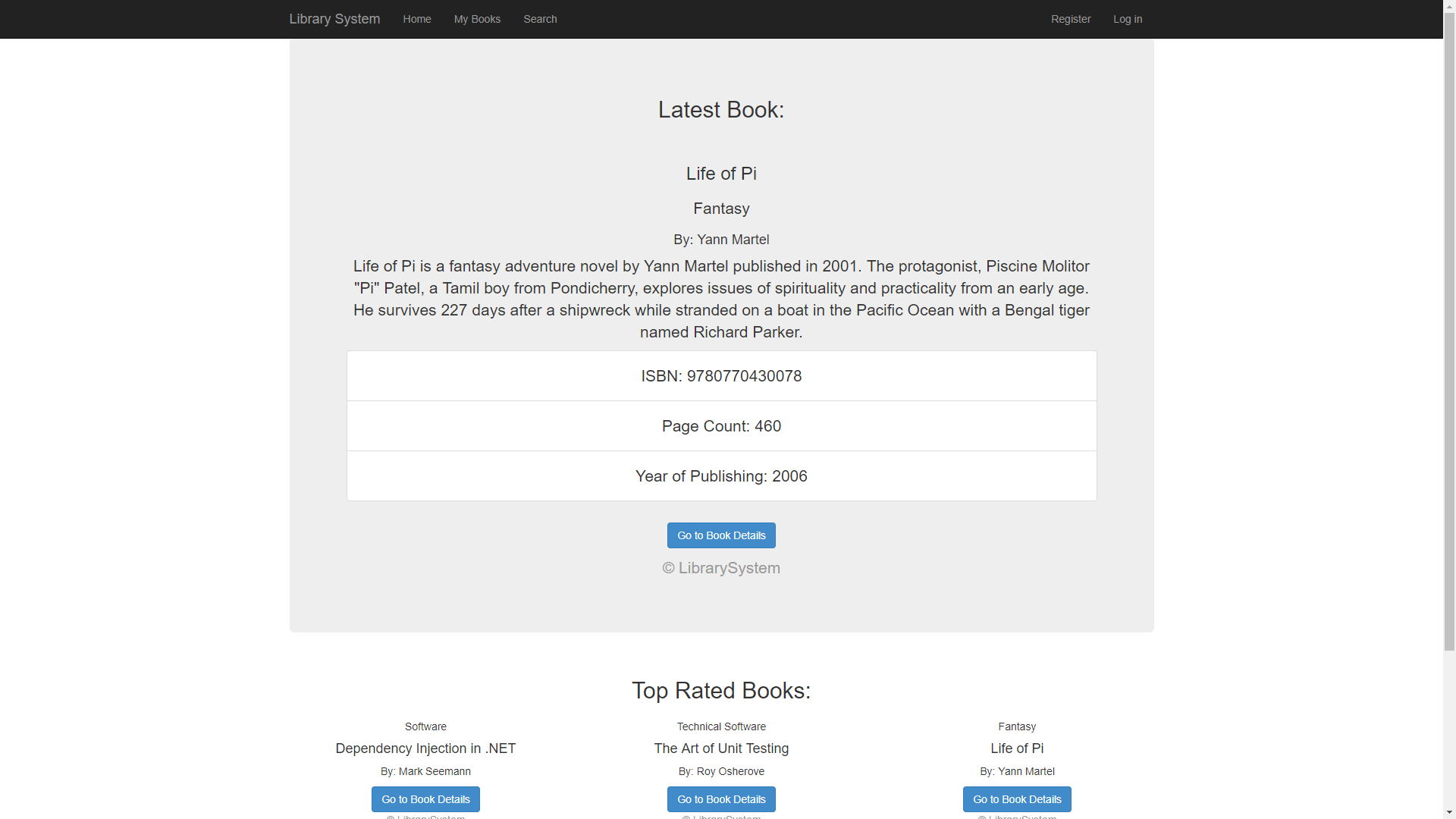Click The Art of Unit Testing title
1456x819 pixels.
(x=721, y=748)
